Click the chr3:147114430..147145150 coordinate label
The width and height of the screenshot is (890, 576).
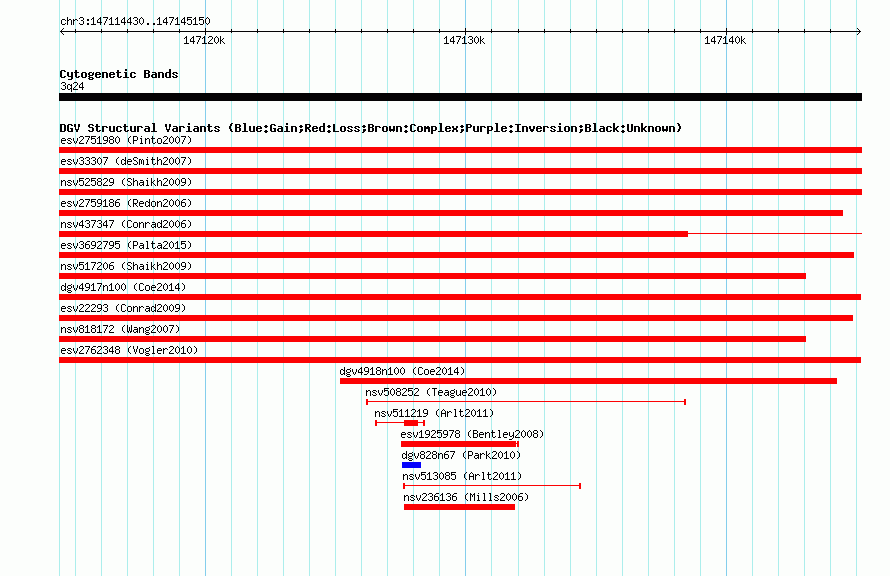pyautogui.click(x=135, y=21)
